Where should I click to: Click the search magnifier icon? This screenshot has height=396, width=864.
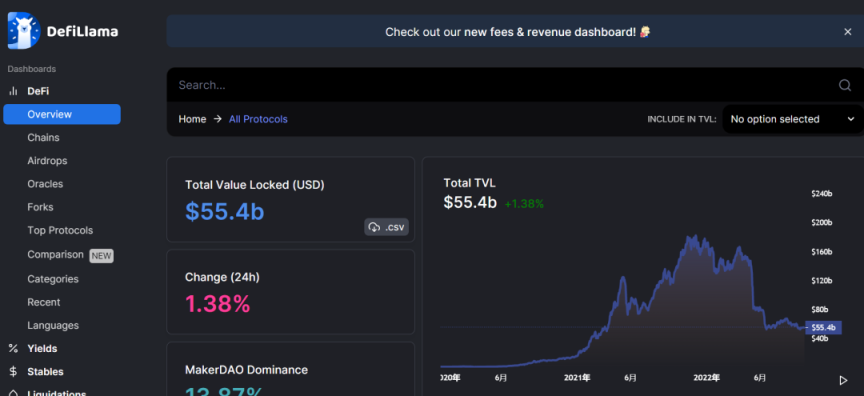(x=844, y=85)
